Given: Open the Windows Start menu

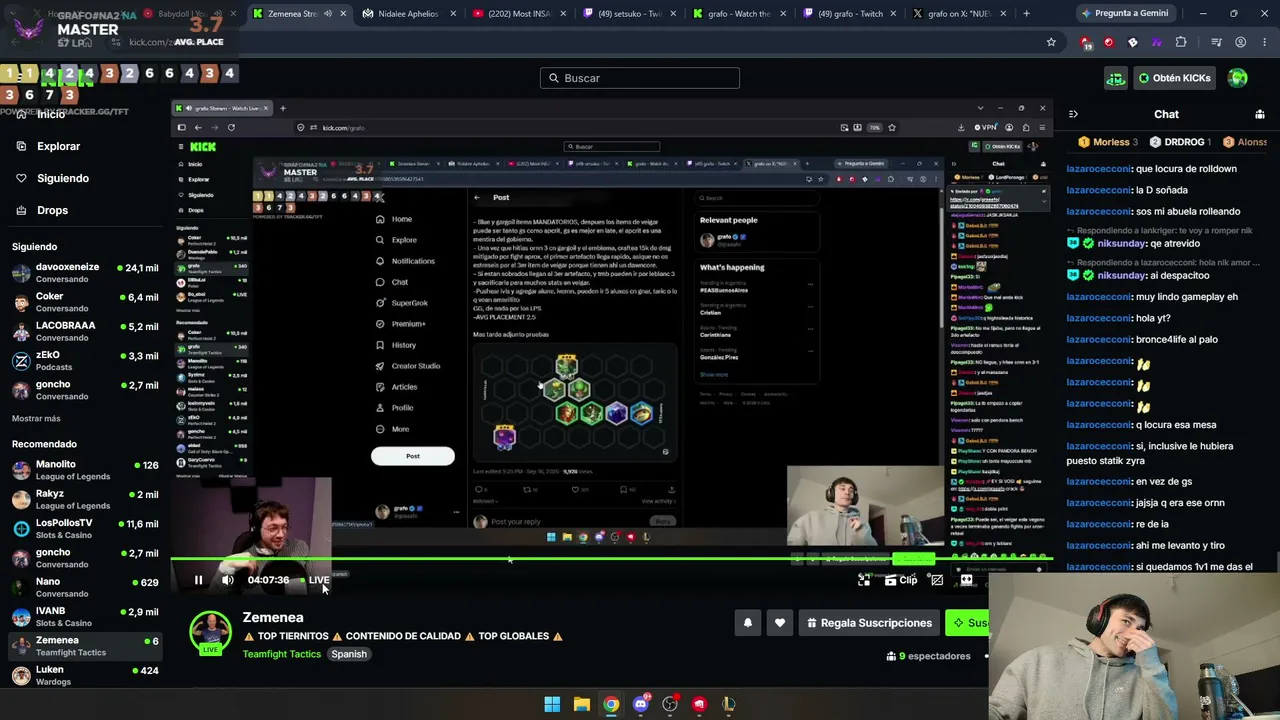Looking at the screenshot, I should pyautogui.click(x=552, y=704).
